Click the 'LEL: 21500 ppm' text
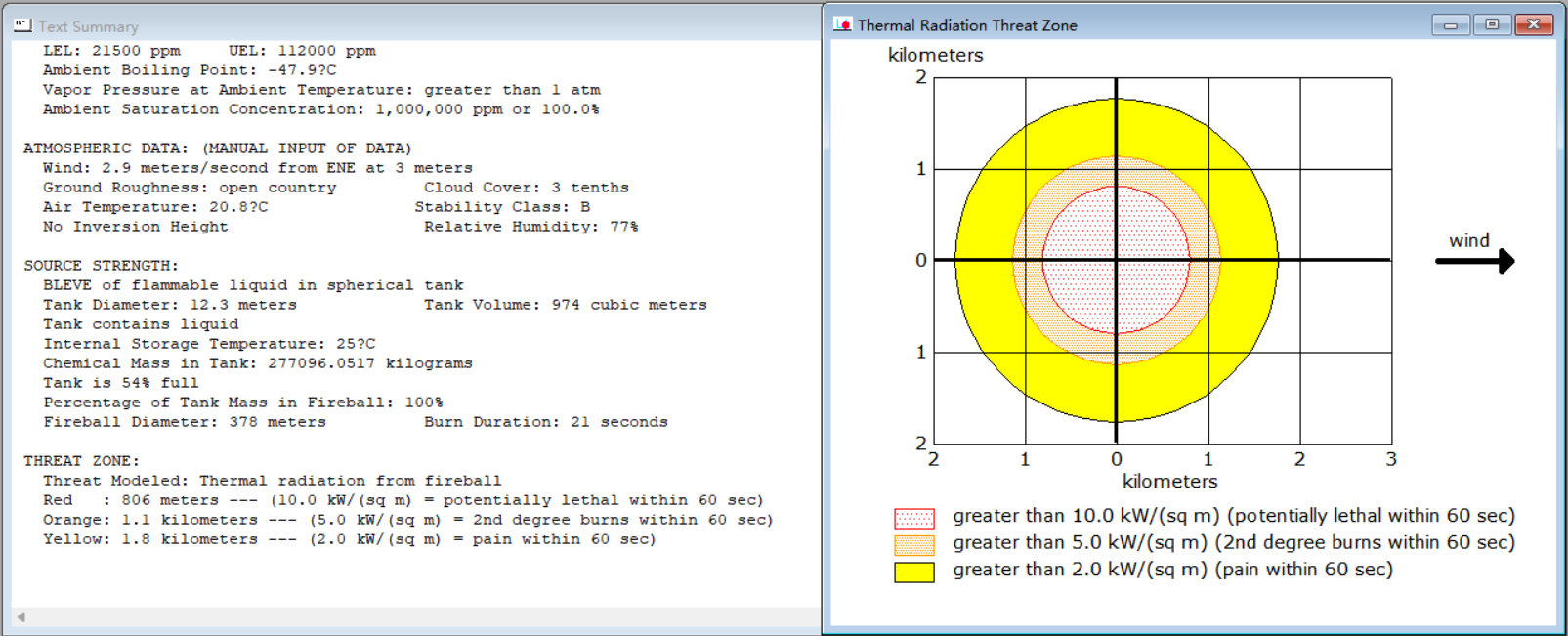The width and height of the screenshot is (1568, 636). (111, 51)
